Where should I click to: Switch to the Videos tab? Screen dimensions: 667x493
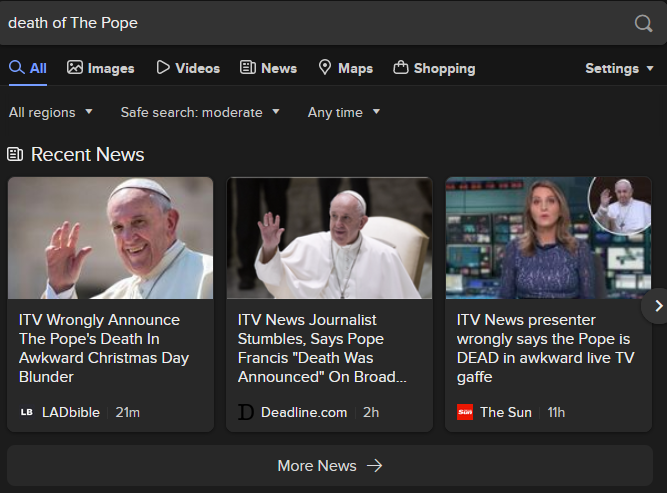point(188,68)
